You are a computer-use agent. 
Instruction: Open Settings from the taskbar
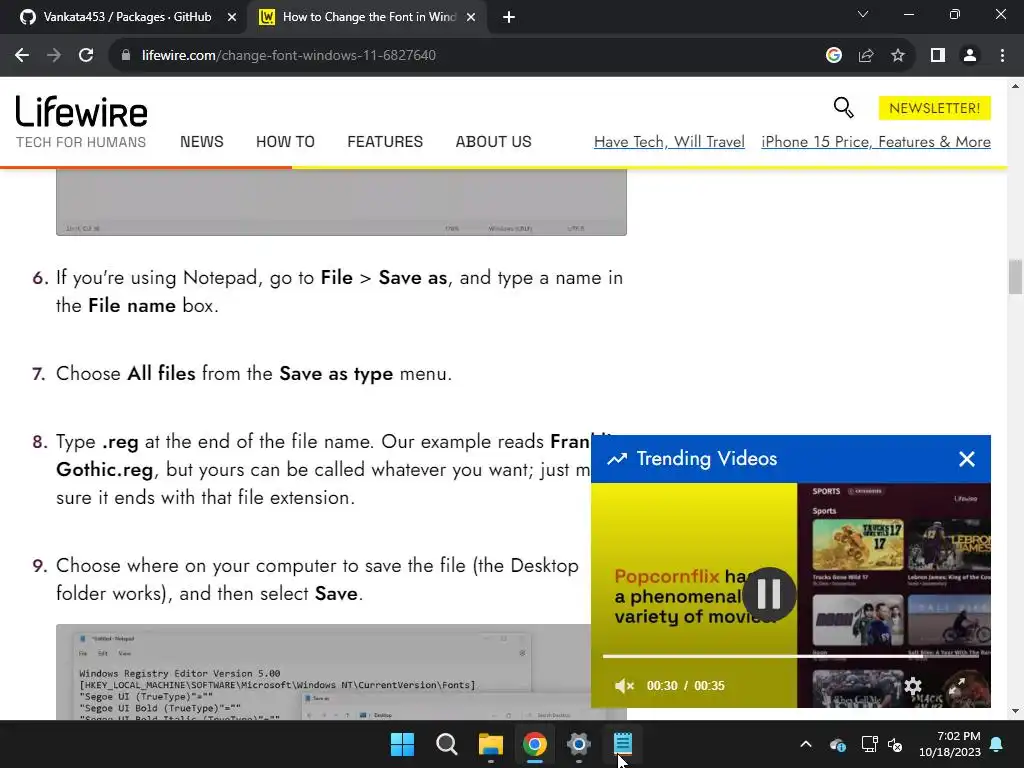click(579, 744)
